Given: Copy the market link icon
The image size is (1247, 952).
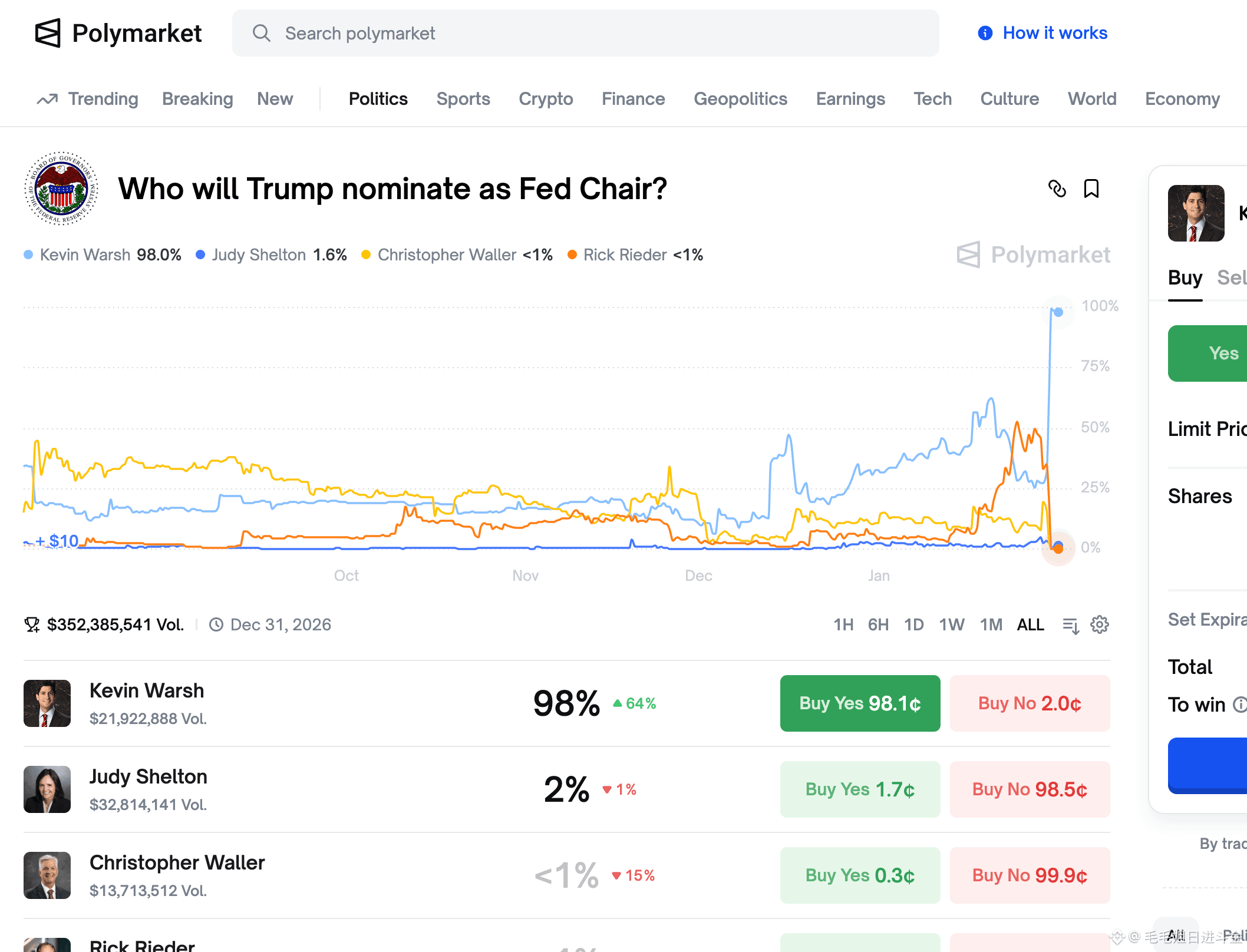Looking at the screenshot, I should [x=1057, y=189].
